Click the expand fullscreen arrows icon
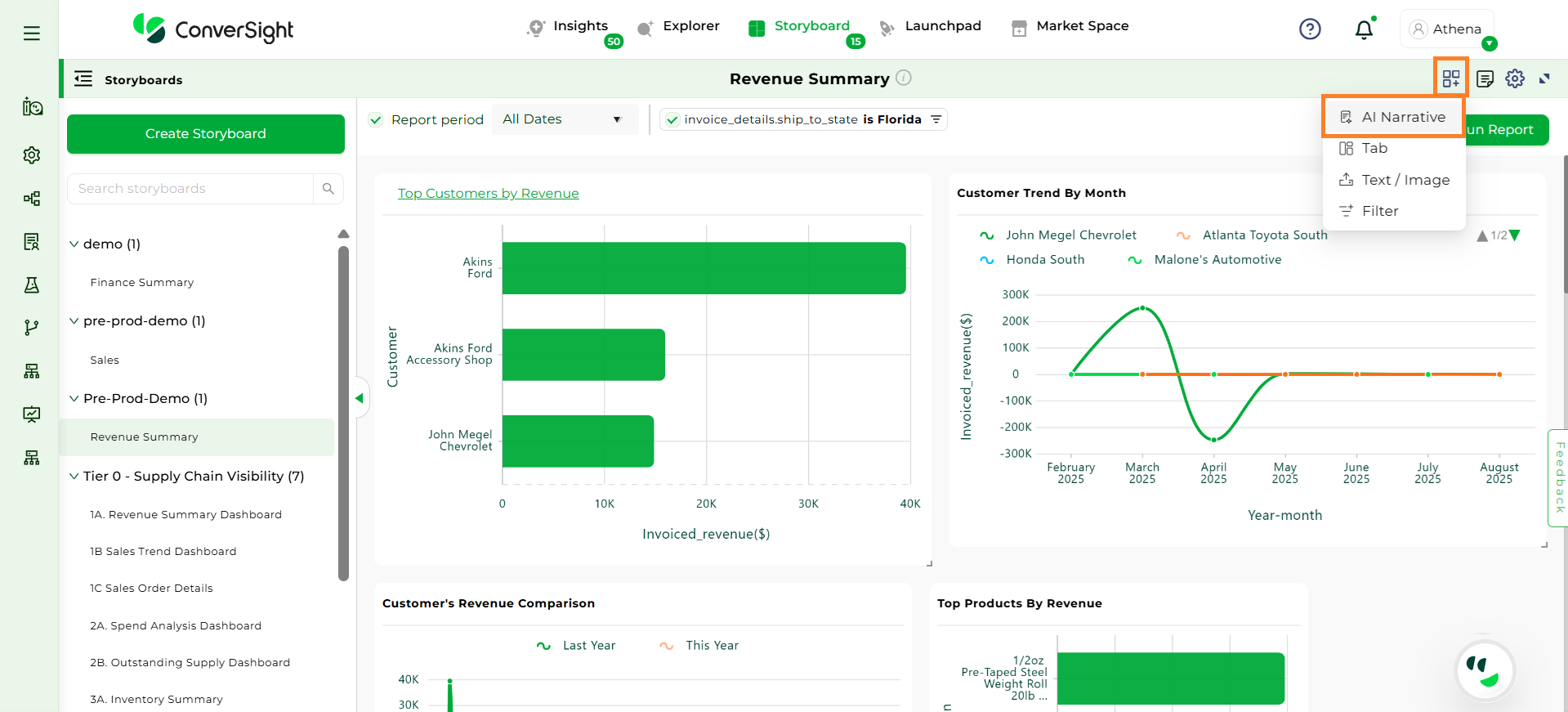The image size is (1568, 712). [x=1544, y=78]
